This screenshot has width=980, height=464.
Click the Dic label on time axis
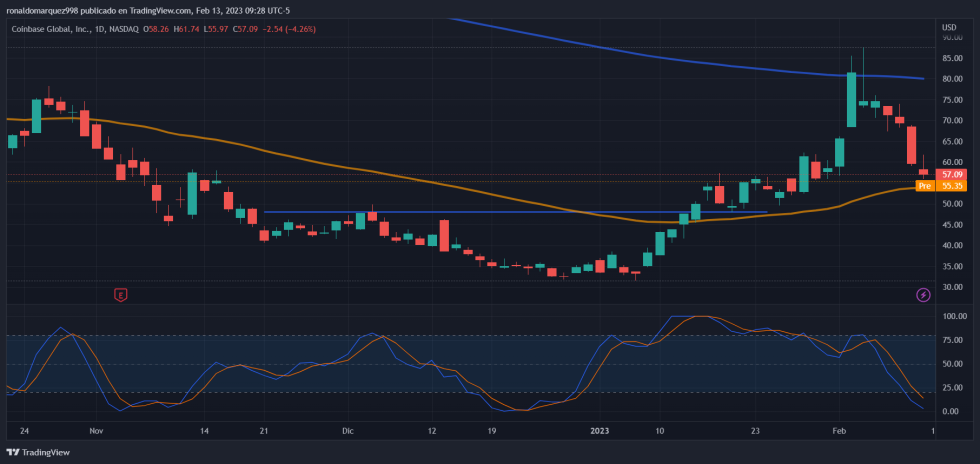pos(348,431)
